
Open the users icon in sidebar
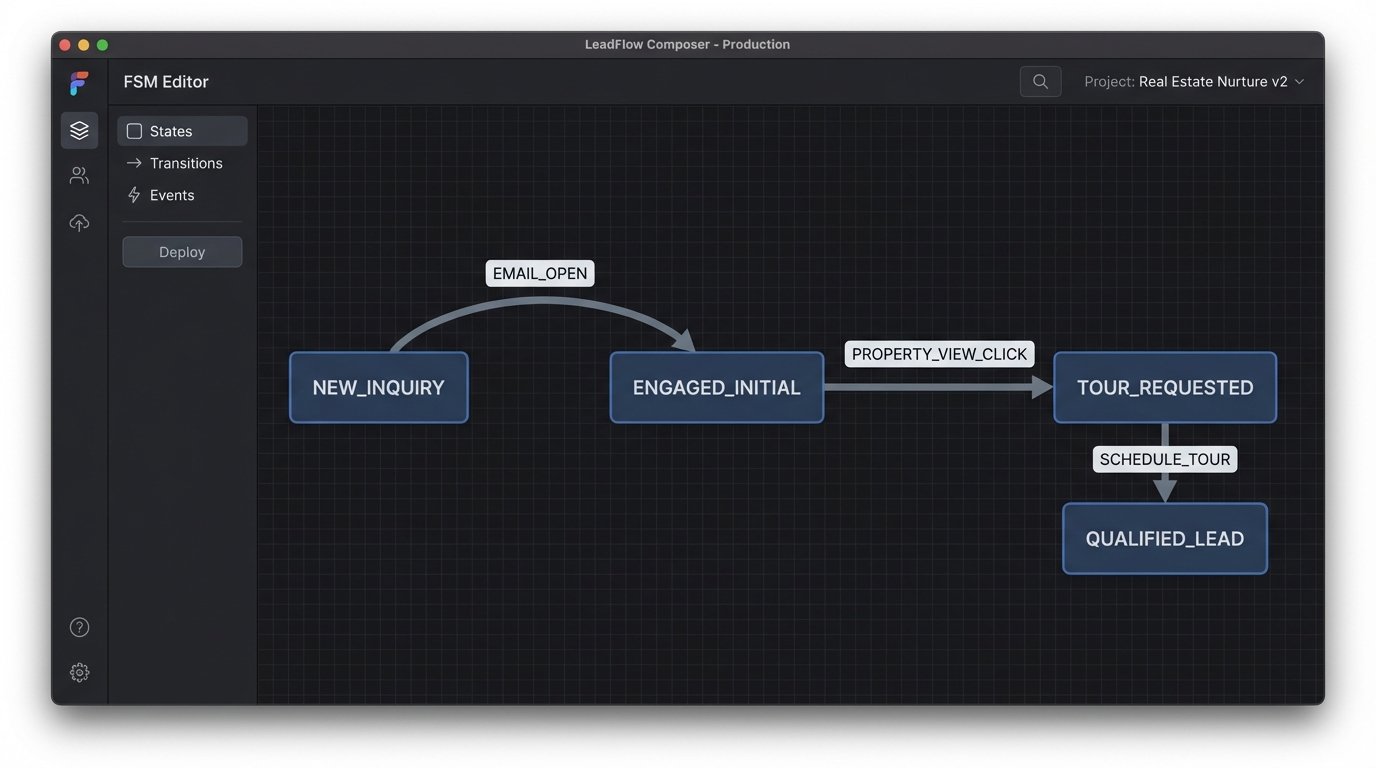tap(79, 176)
